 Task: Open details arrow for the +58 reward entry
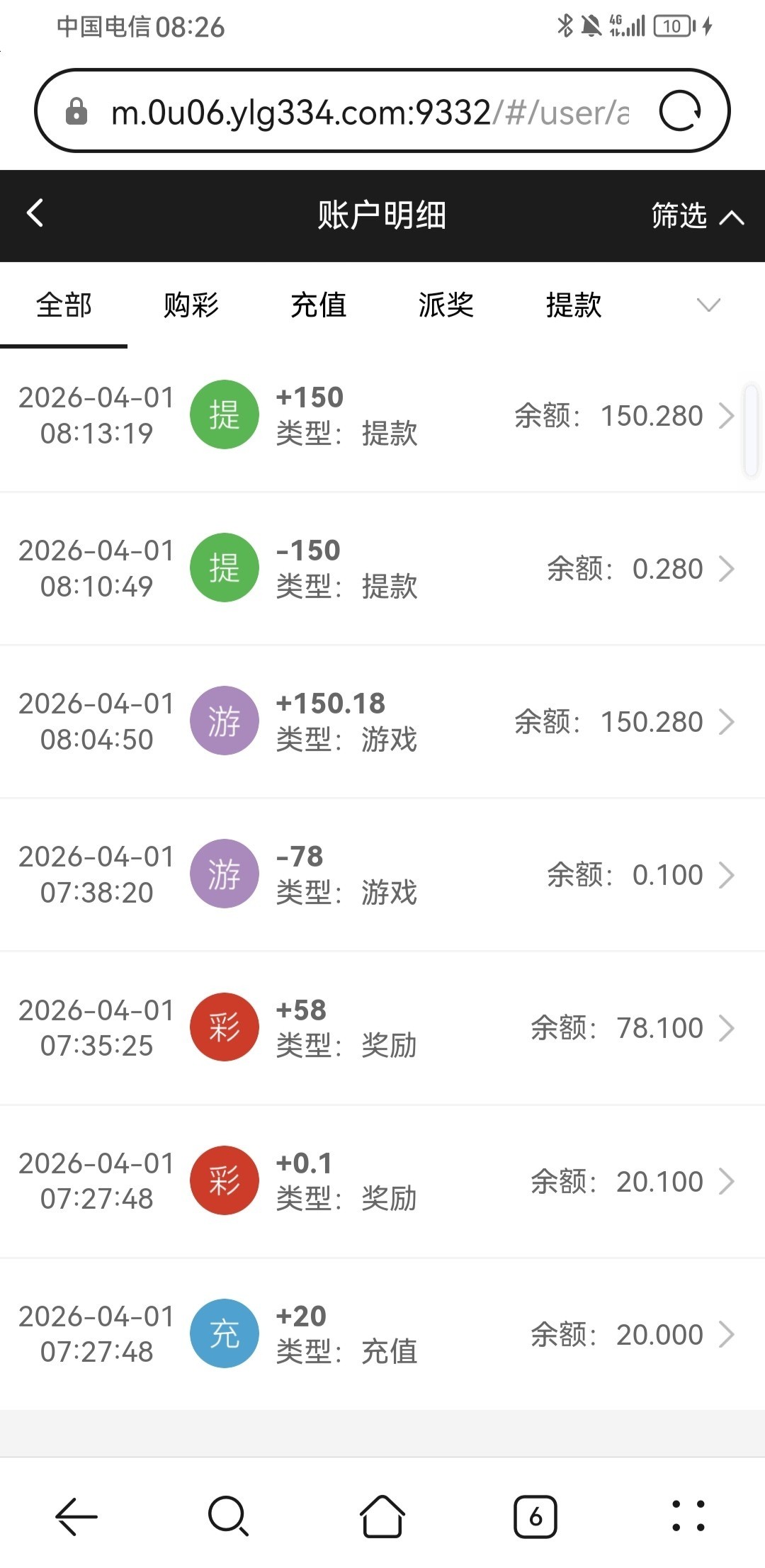727,1028
